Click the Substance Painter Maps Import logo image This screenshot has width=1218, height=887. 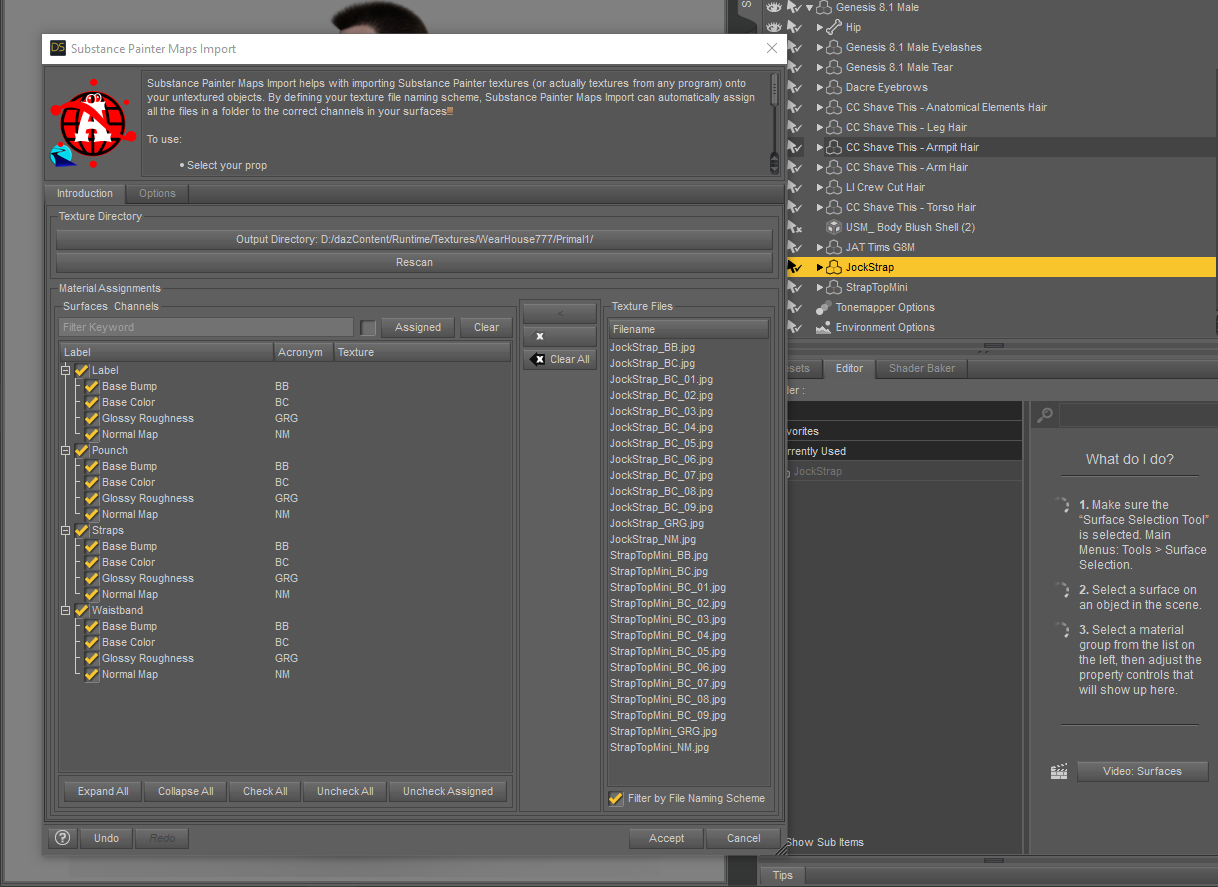click(x=93, y=124)
